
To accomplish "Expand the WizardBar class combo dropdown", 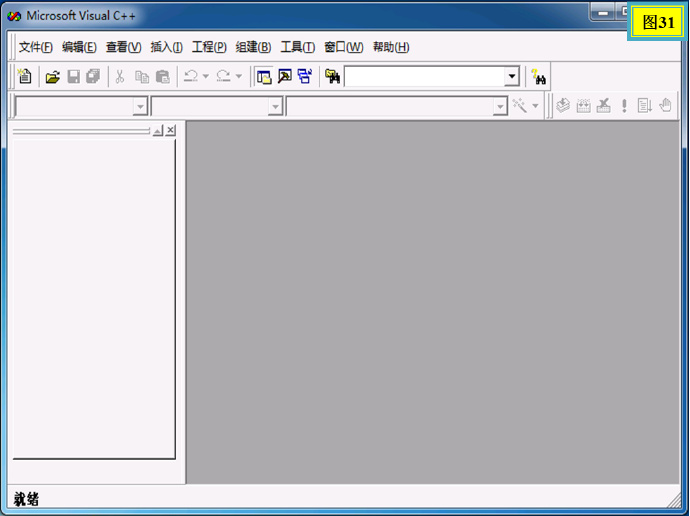I will pos(140,106).
